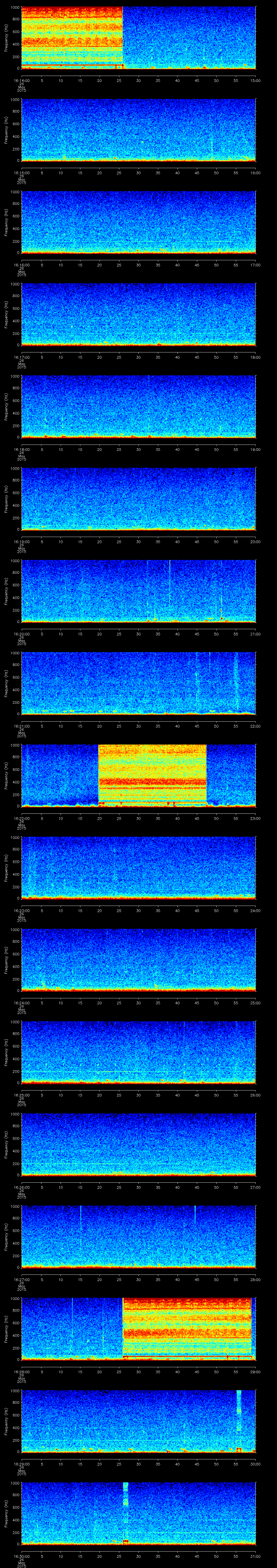Click the spectrogram panel starting at 16:14:00
The height and width of the screenshot is (1568, 277).
pos(138,38)
